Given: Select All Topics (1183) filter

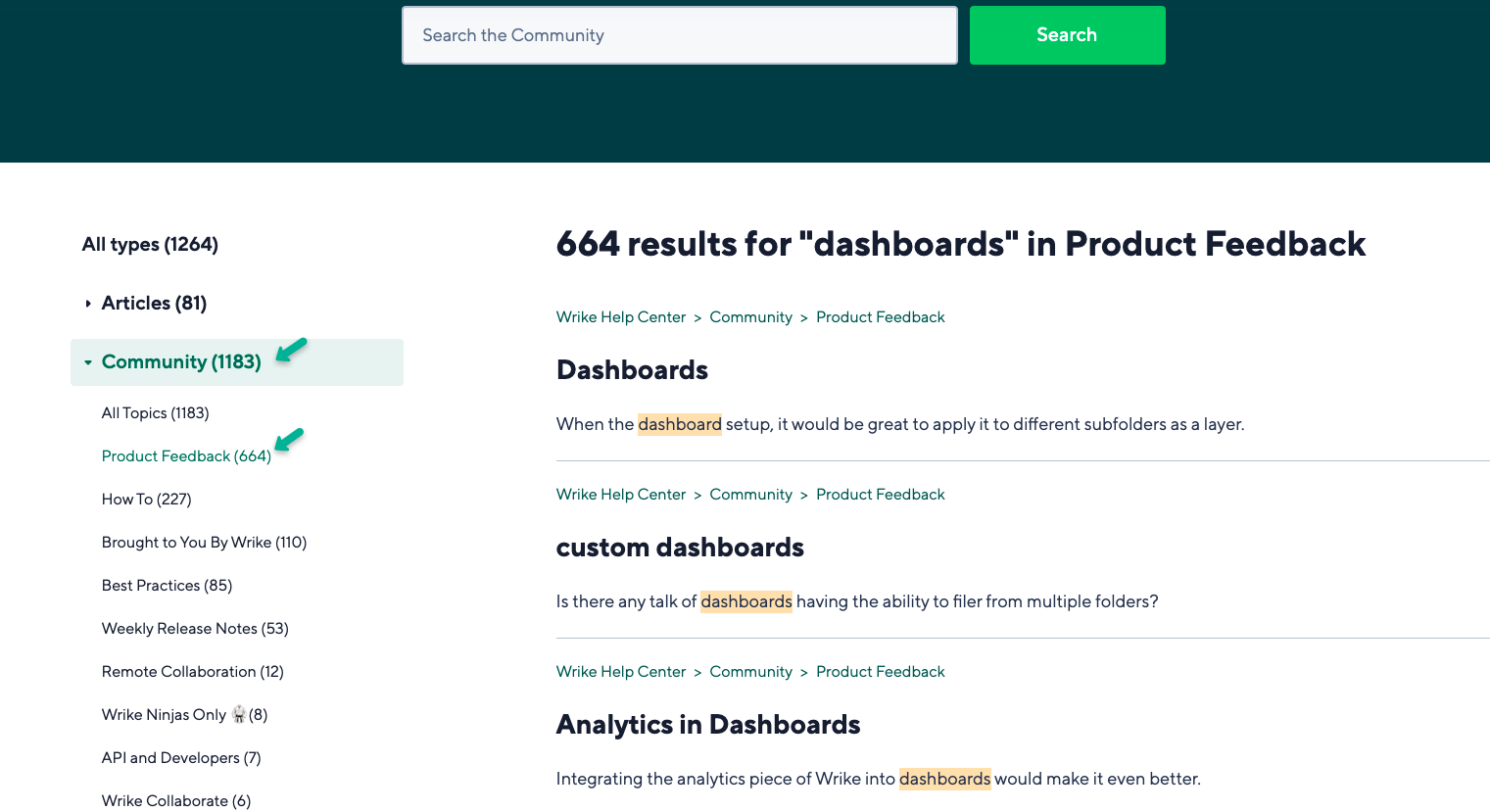Looking at the screenshot, I should (x=155, y=413).
